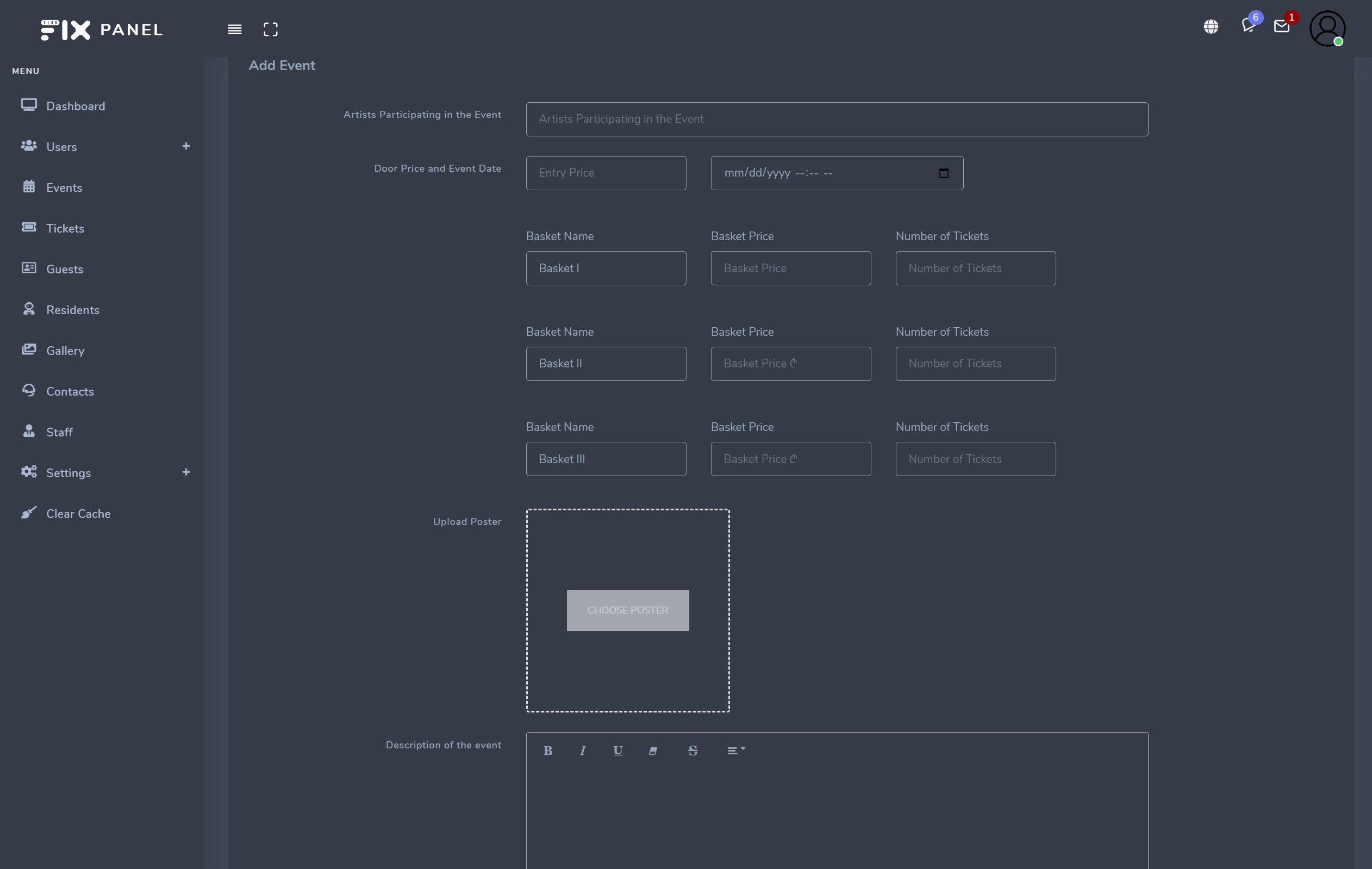This screenshot has height=869, width=1372.
Task: Click the eraser clear-format icon
Action: pos(653,751)
